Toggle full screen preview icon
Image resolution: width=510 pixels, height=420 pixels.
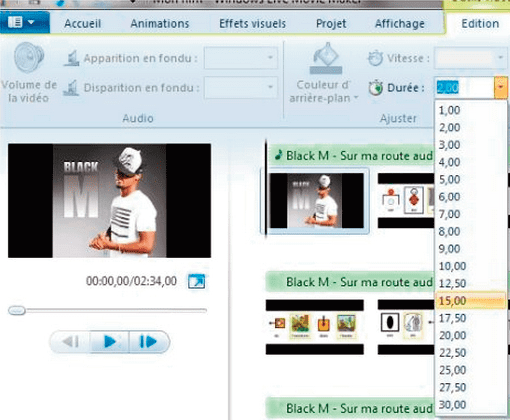pos(197,281)
